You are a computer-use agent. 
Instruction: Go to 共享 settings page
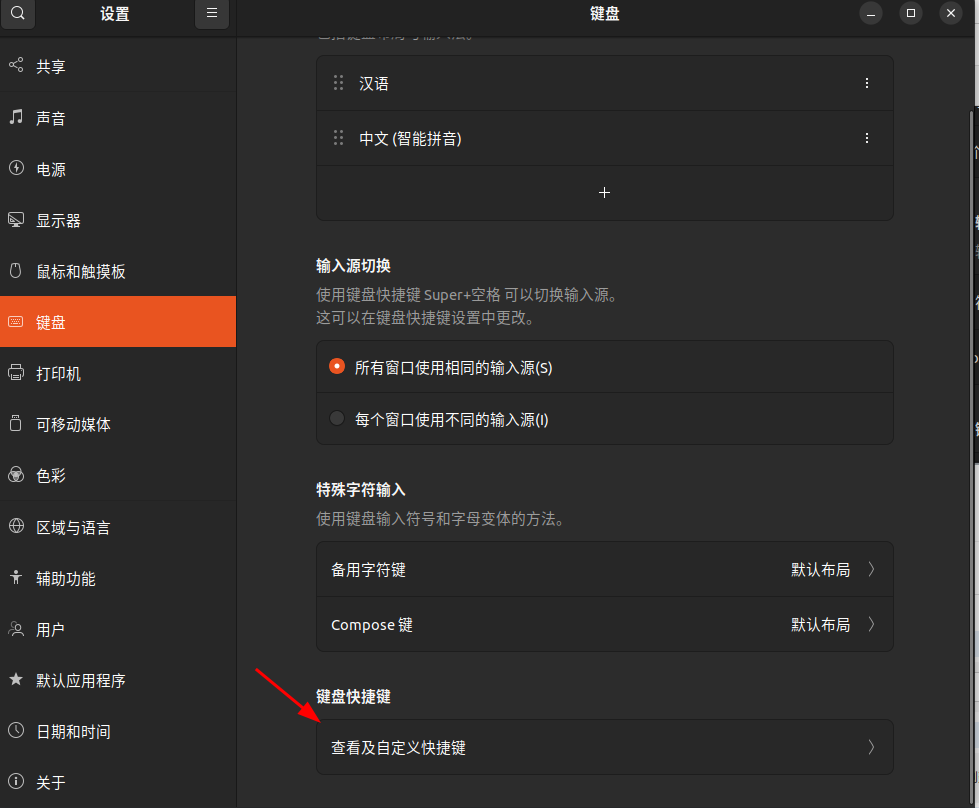(118, 66)
